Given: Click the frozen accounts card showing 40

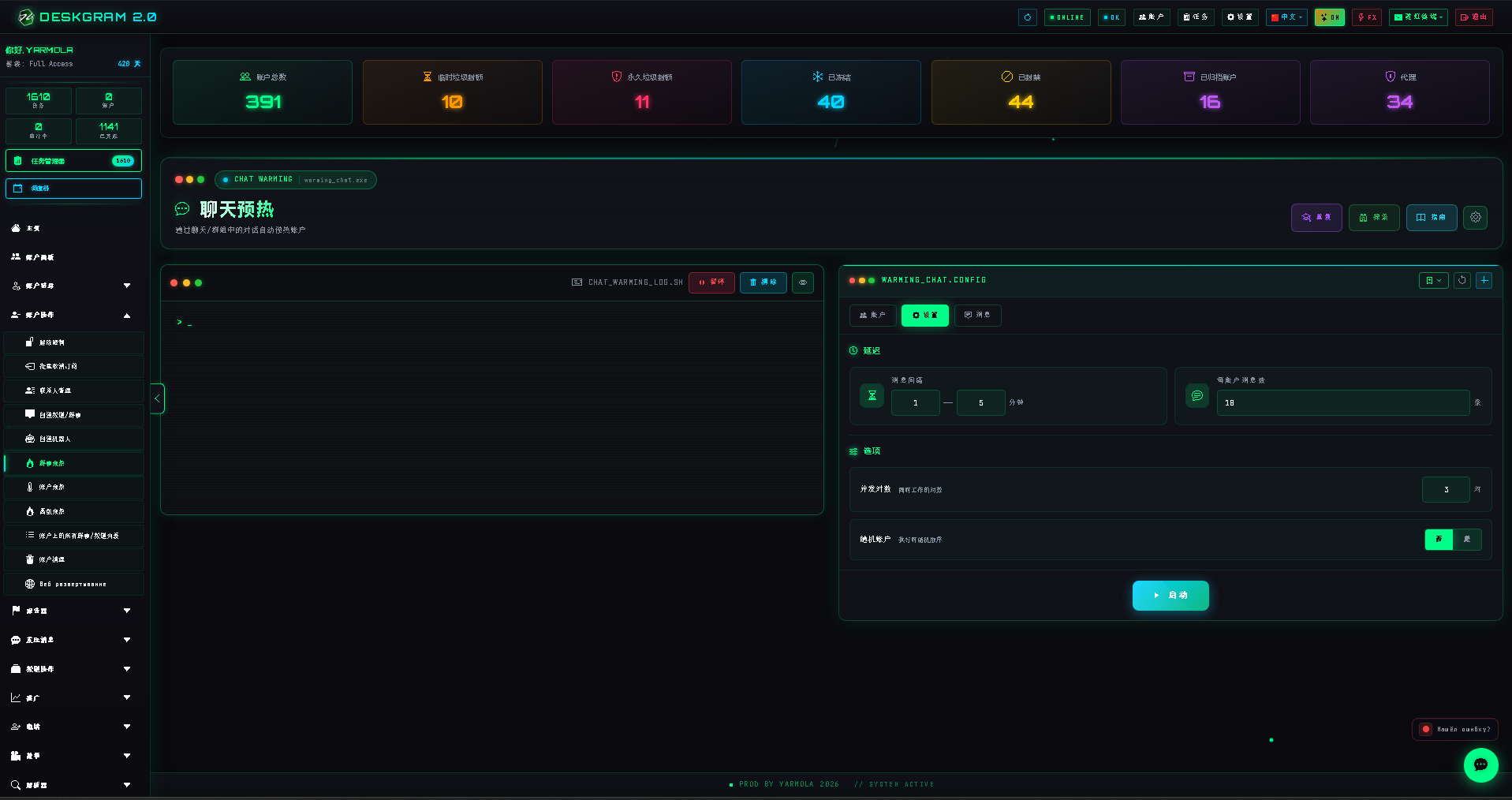Looking at the screenshot, I should pyautogui.click(x=831, y=92).
